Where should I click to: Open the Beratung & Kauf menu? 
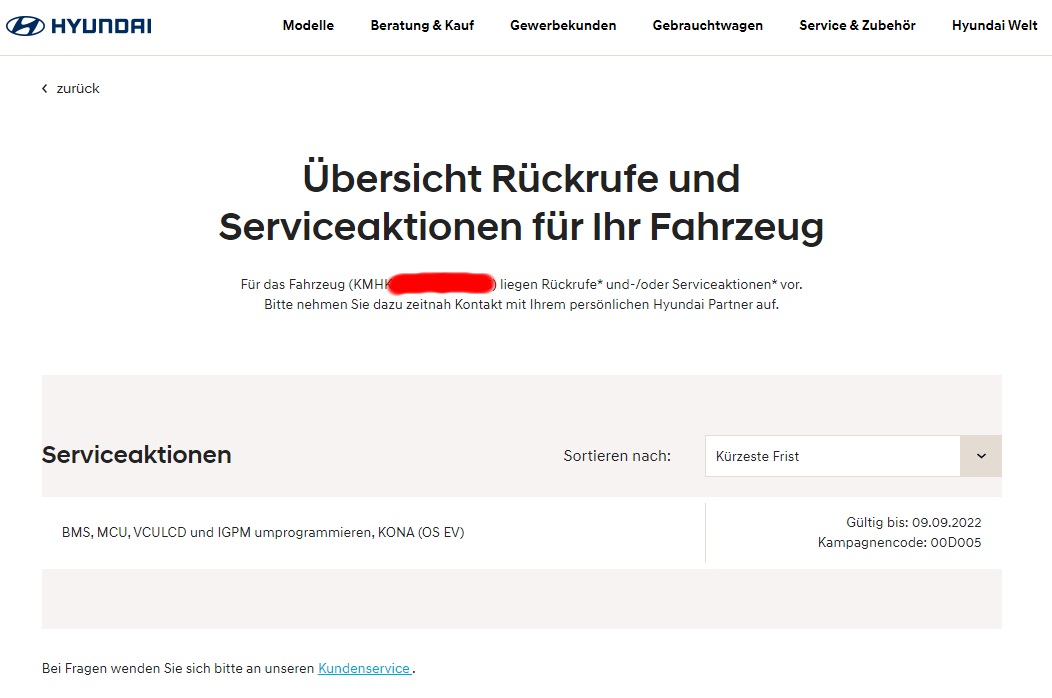(422, 26)
